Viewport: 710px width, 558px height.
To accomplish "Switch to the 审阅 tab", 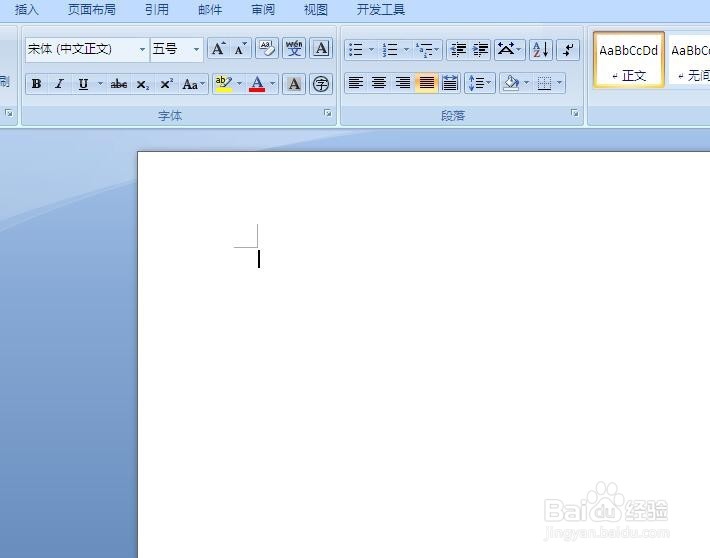I will click(263, 10).
